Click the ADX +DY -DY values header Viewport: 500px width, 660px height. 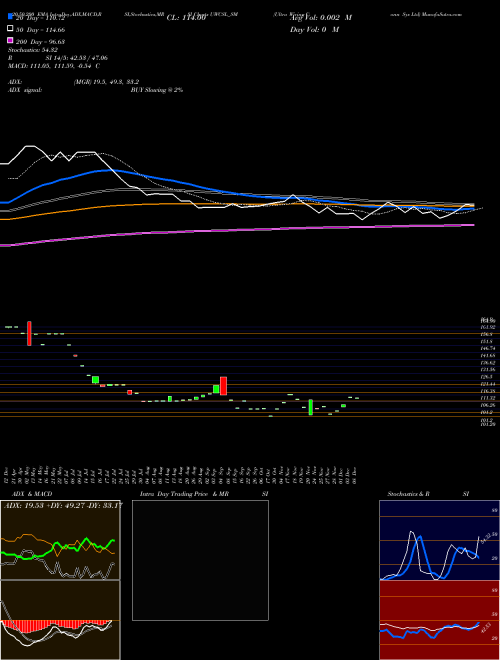(x=62, y=505)
